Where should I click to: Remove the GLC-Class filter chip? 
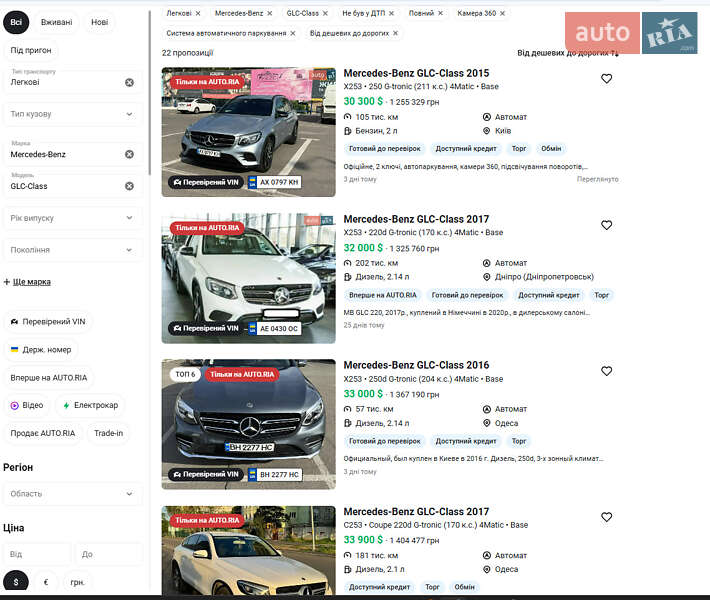[x=325, y=14]
